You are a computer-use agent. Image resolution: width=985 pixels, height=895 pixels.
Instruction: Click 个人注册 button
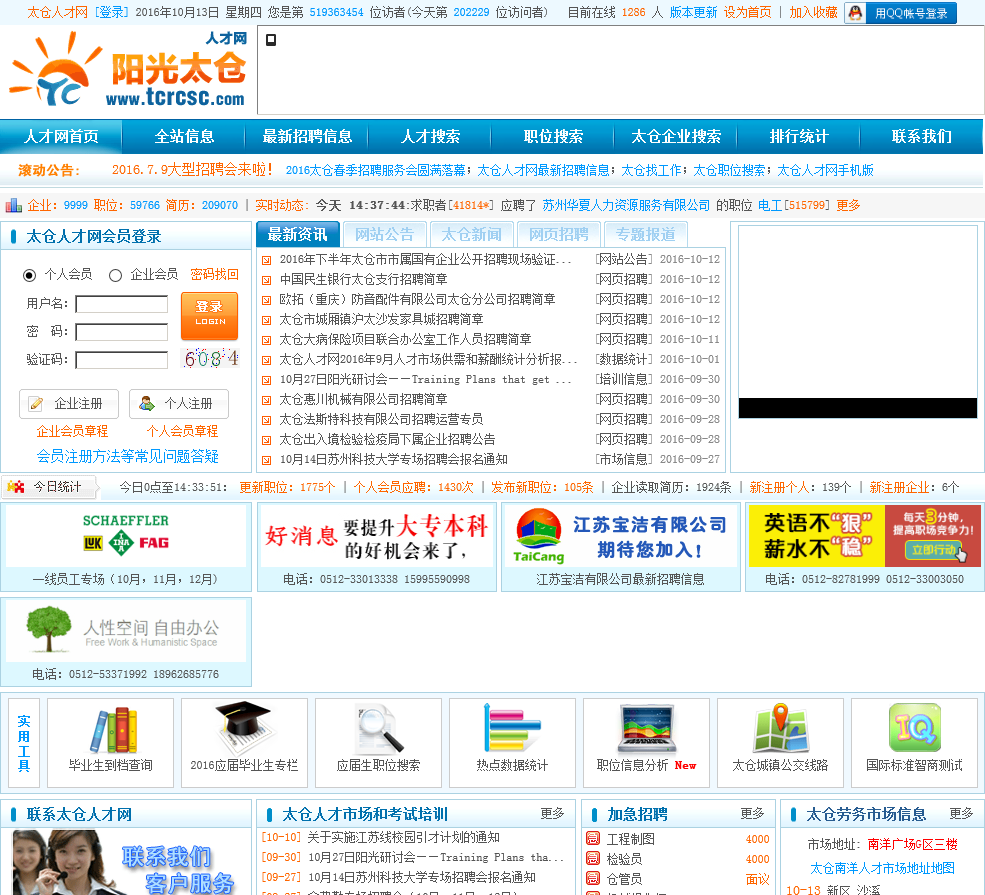pyautogui.click(x=179, y=404)
